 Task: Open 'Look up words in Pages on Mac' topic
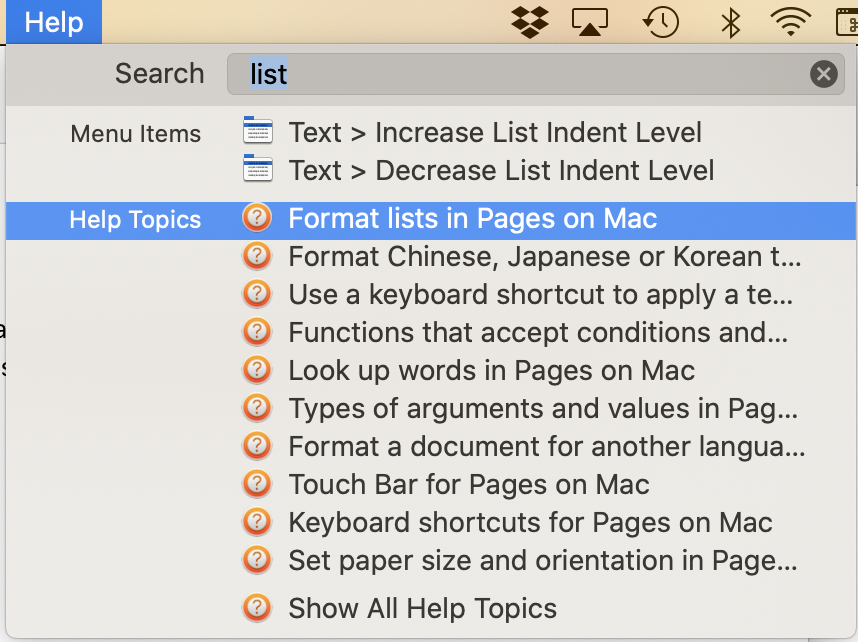click(431, 371)
